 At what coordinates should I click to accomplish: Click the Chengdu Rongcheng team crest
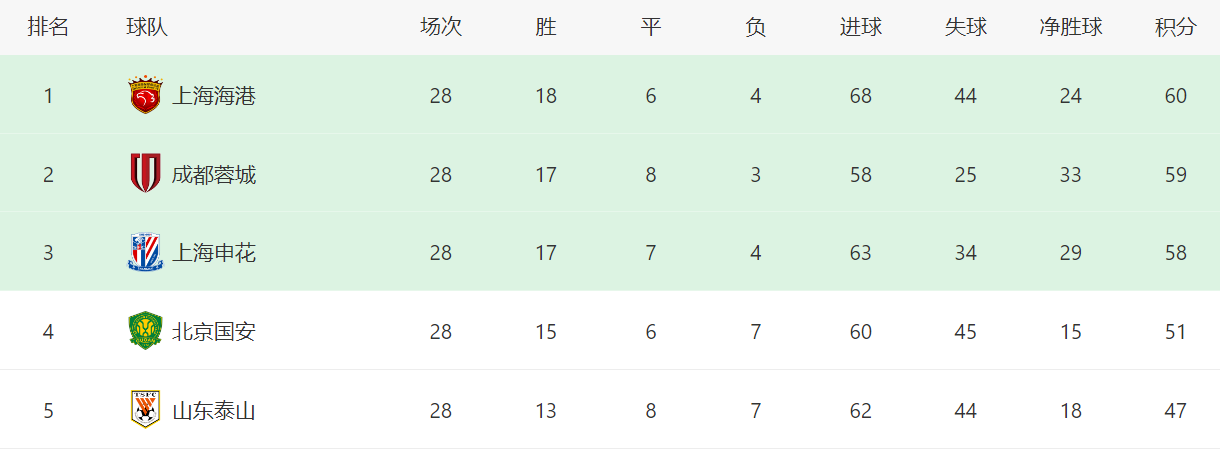coord(145,174)
